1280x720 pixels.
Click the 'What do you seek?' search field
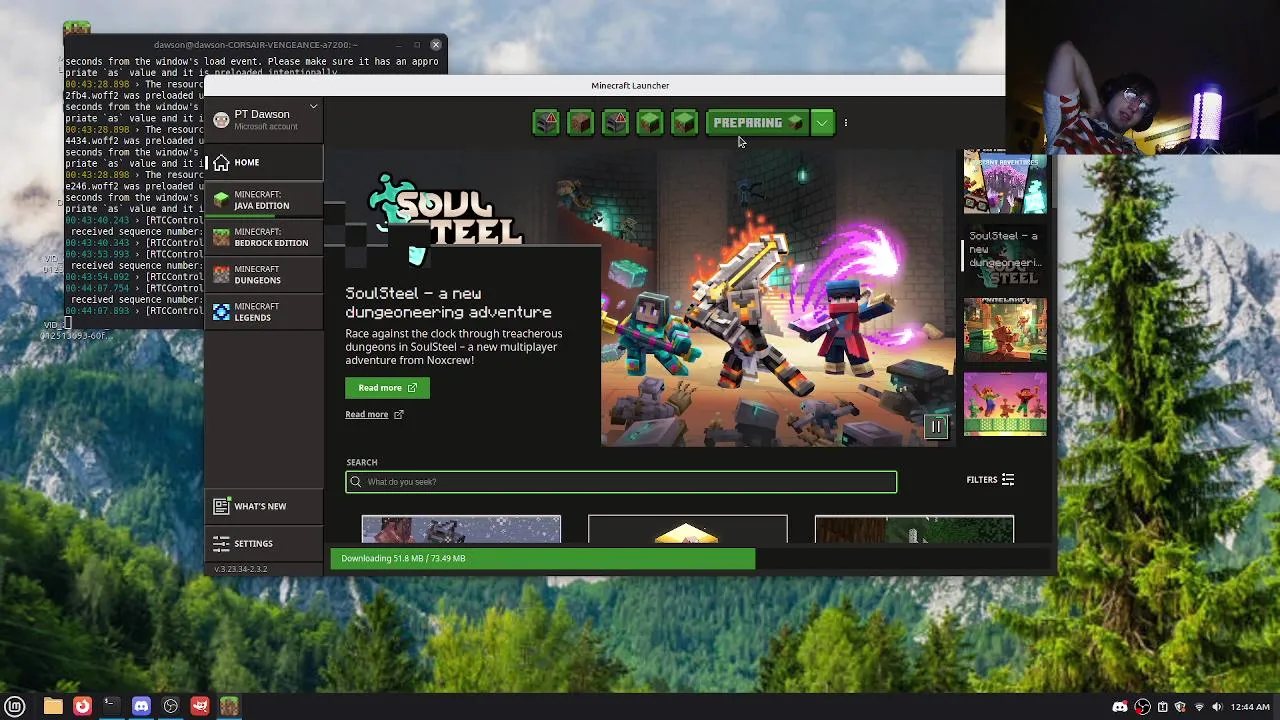(x=621, y=482)
